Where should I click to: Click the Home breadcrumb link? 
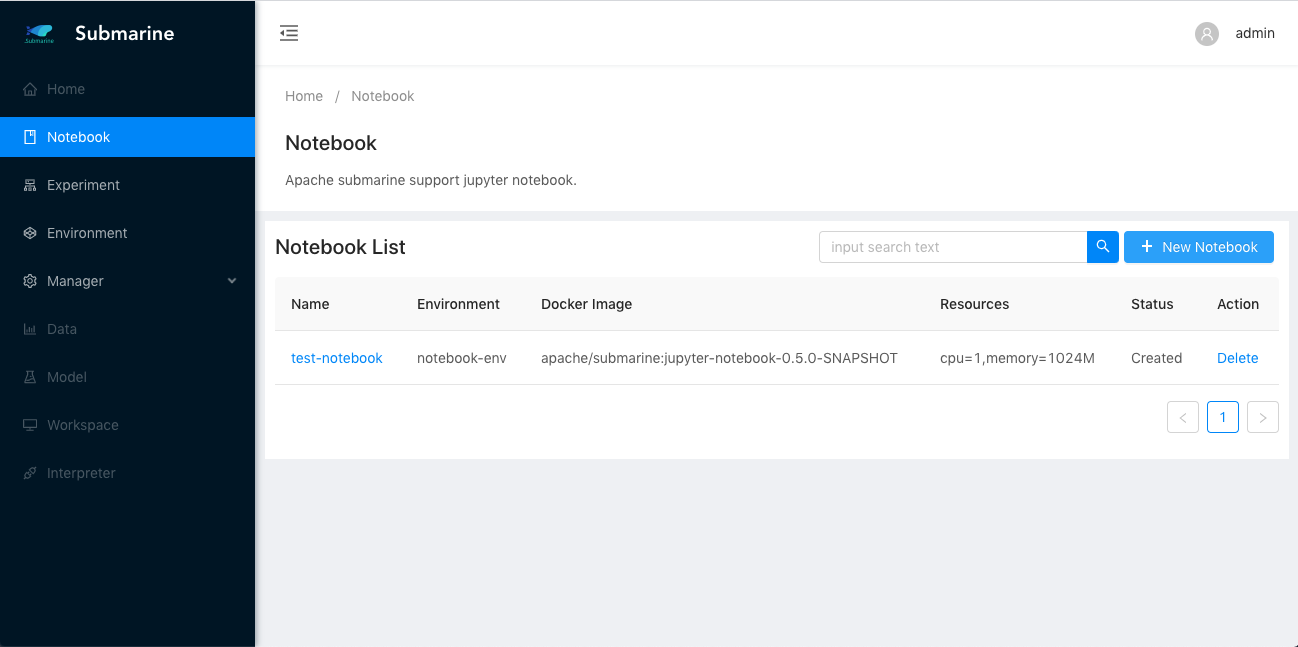(304, 96)
